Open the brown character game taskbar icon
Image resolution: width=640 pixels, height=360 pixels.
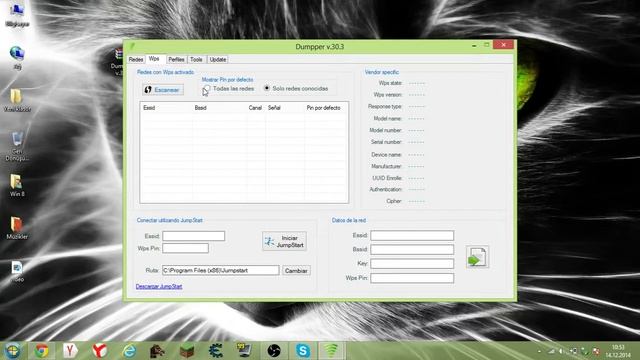[x=158, y=351]
